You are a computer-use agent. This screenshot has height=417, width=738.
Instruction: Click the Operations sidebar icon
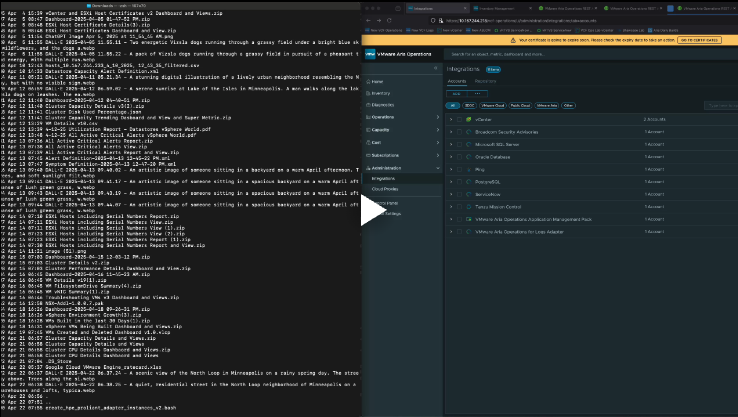coord(369,117)
